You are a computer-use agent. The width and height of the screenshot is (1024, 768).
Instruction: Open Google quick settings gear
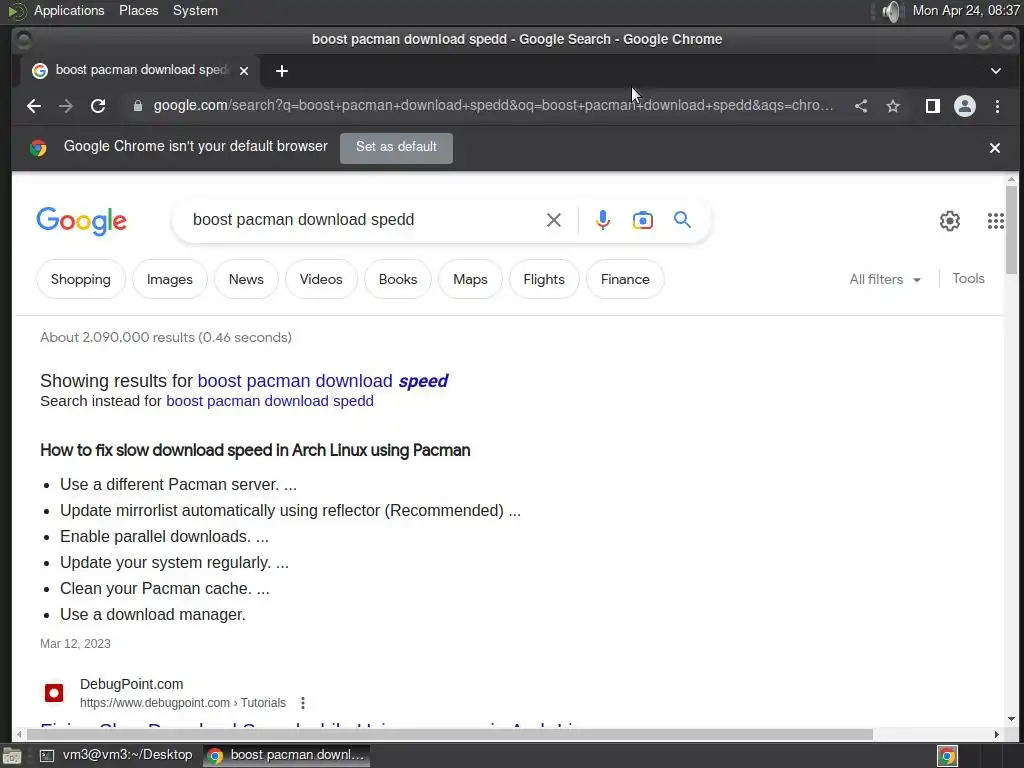coord(950,221)
